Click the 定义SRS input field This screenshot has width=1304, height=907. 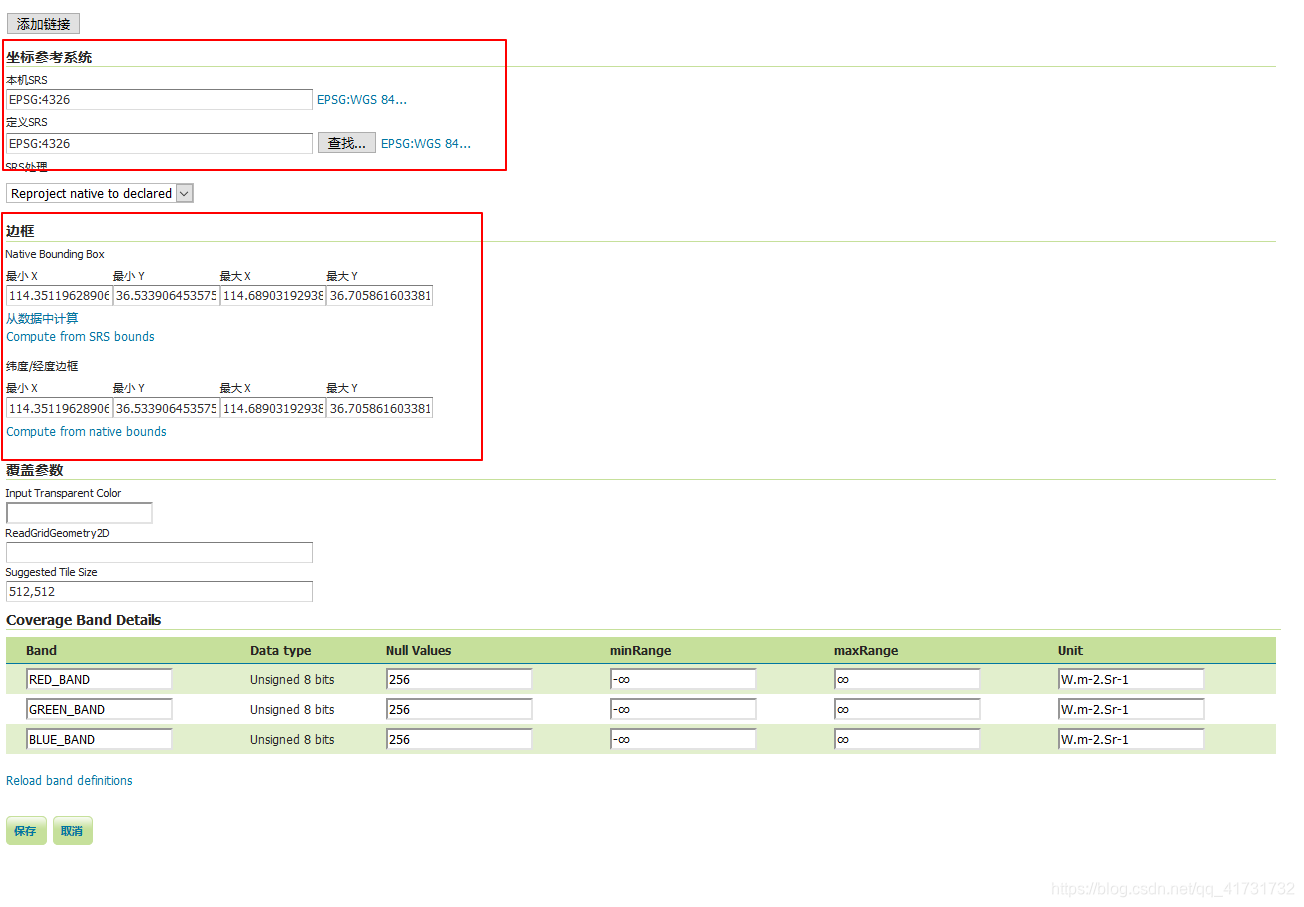coord(160,144)
